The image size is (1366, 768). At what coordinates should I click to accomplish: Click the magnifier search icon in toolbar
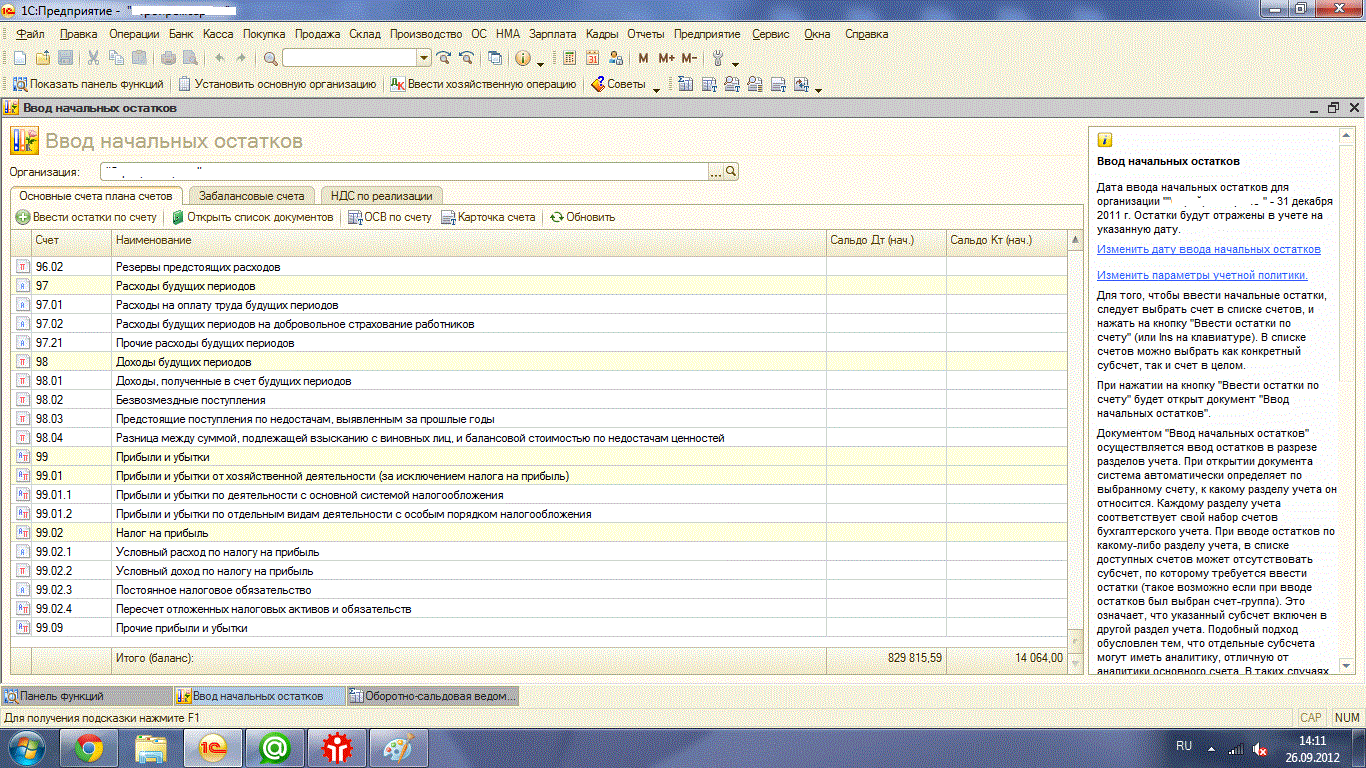(270, 58)
